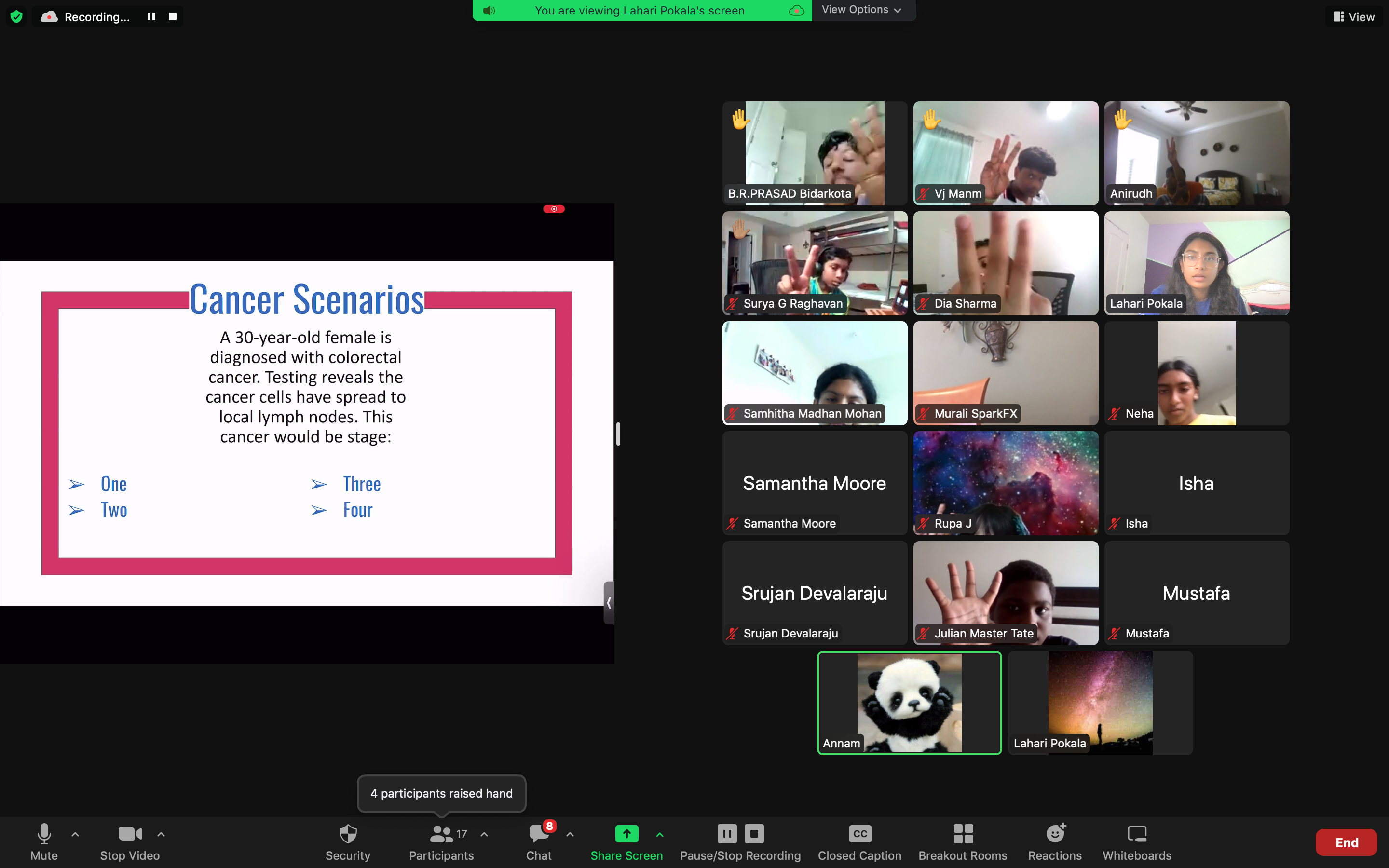Select Dia Sharma's video tile
The width and height of the screenshot is (1389, 868).
tap(1006, 263)
